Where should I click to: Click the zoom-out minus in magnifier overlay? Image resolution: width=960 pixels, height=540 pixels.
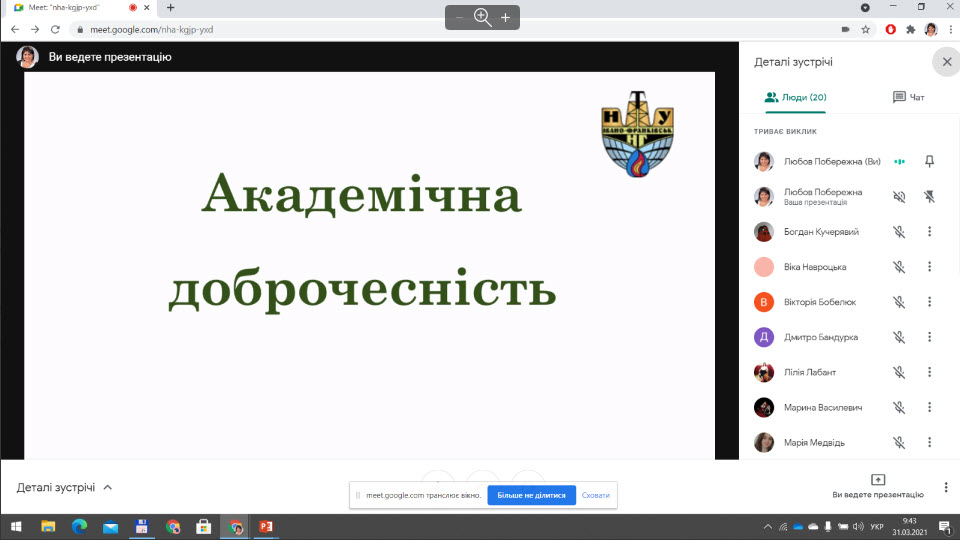pos(459,18)
